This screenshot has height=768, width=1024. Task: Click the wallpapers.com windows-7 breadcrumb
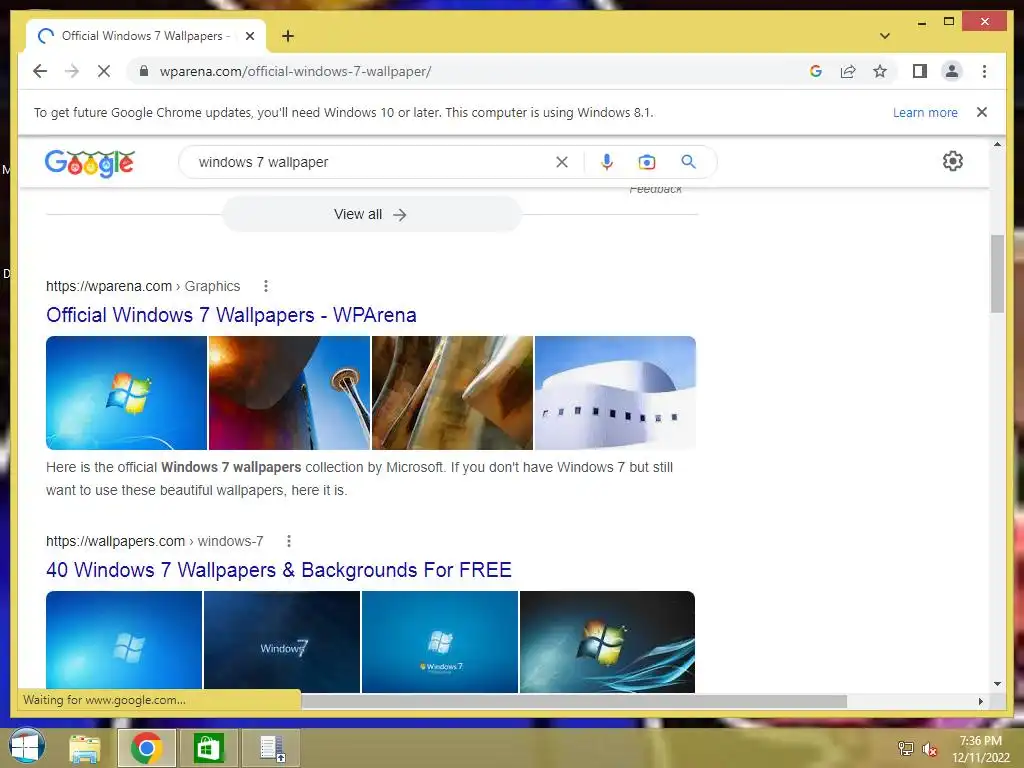pyautogui.click(x=155, y=541)
